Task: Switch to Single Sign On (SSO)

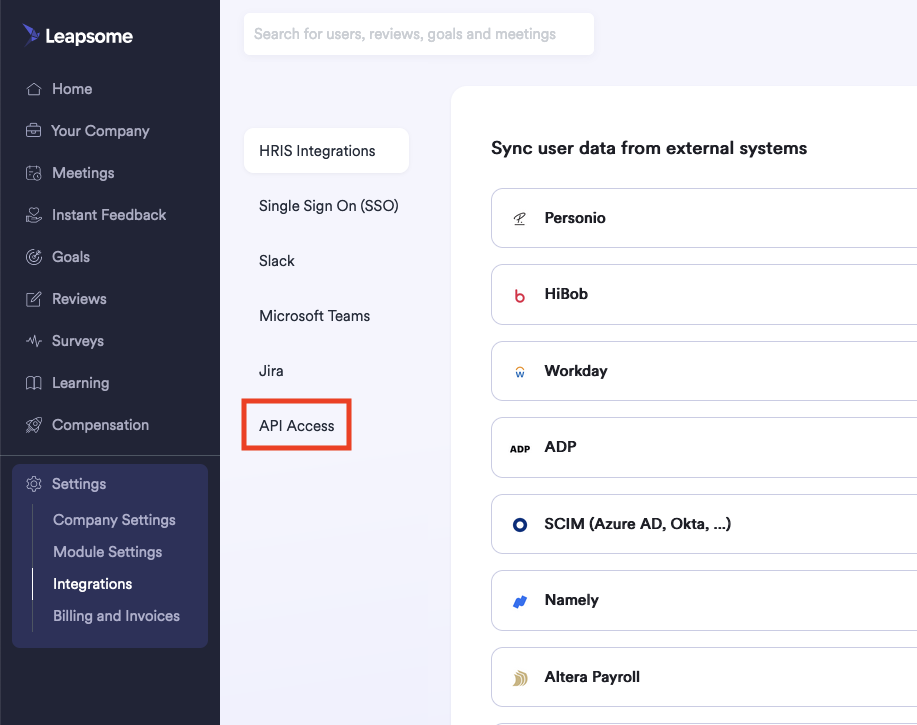Action: click(x=326, y=205)
